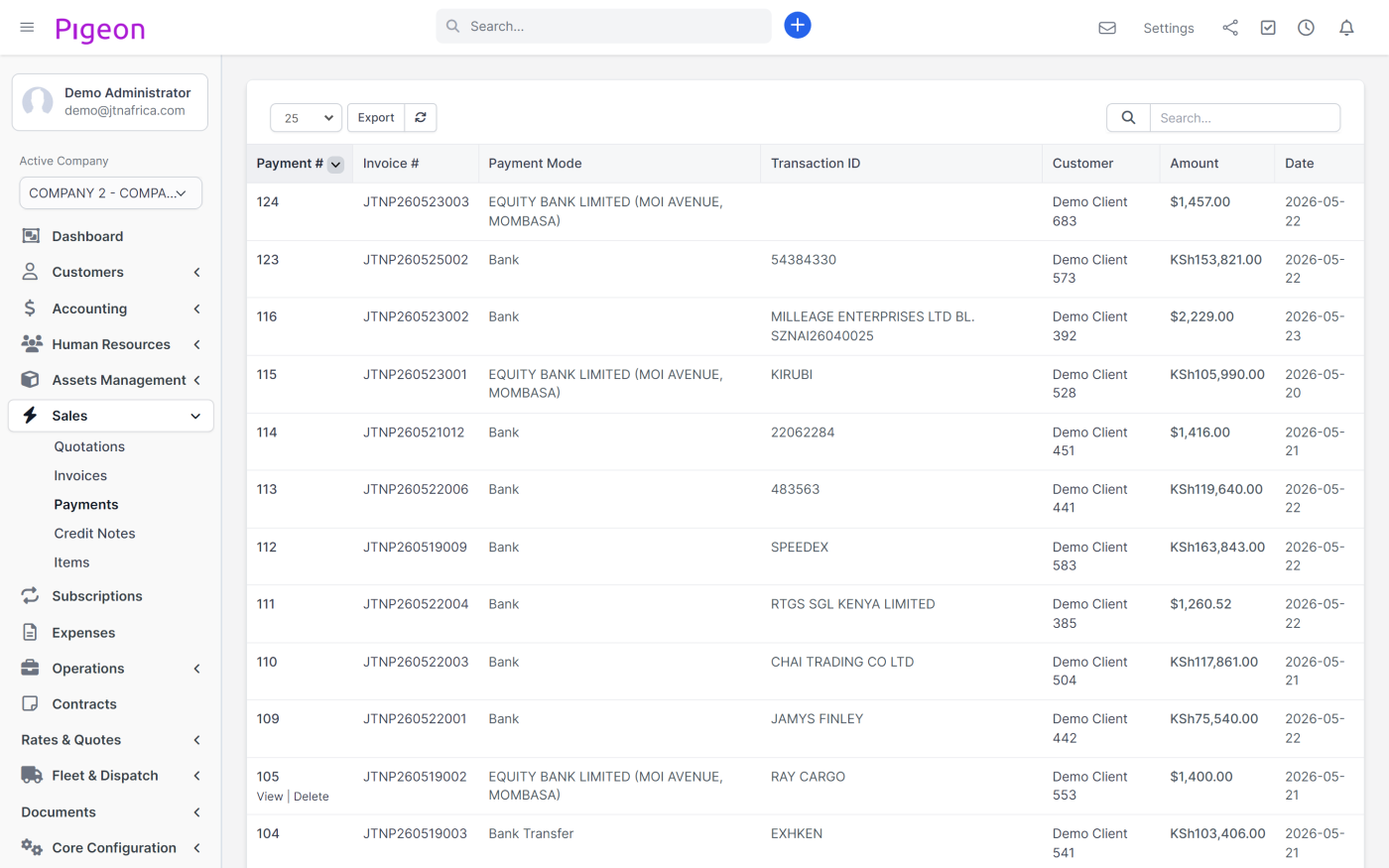Click the Sales lightning bolt icon
The image size is (1389, 868).
coord(30,416)
